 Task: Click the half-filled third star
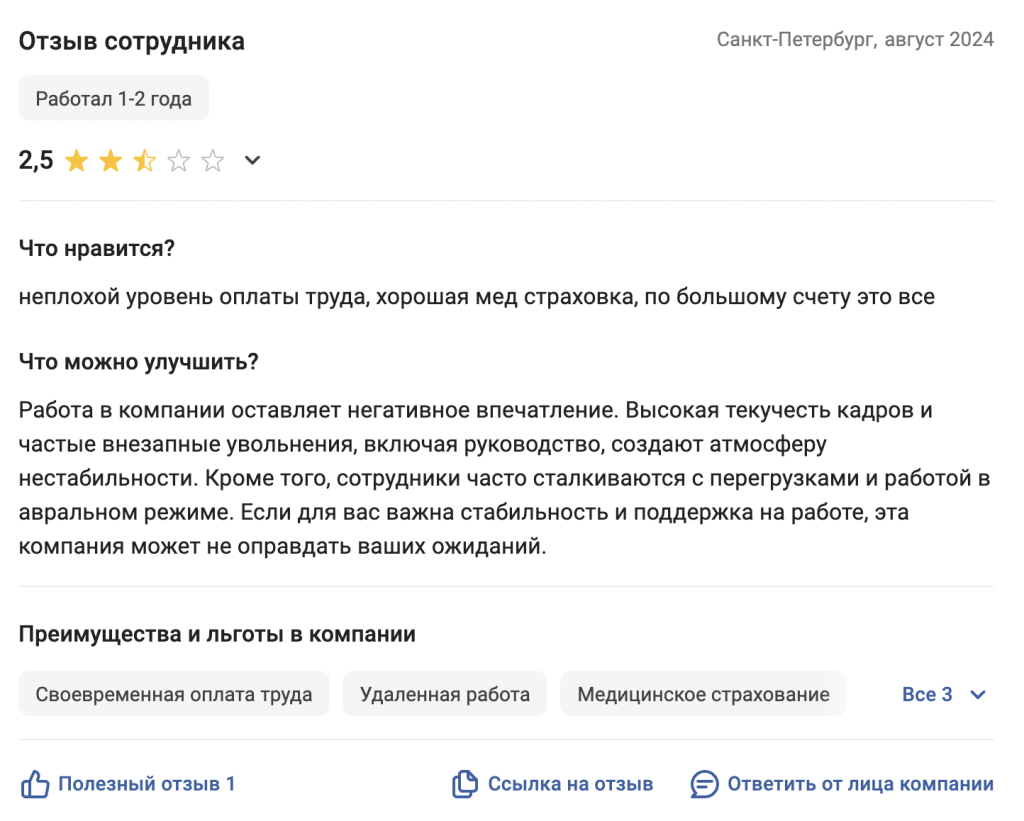click(x=144, y=160)
